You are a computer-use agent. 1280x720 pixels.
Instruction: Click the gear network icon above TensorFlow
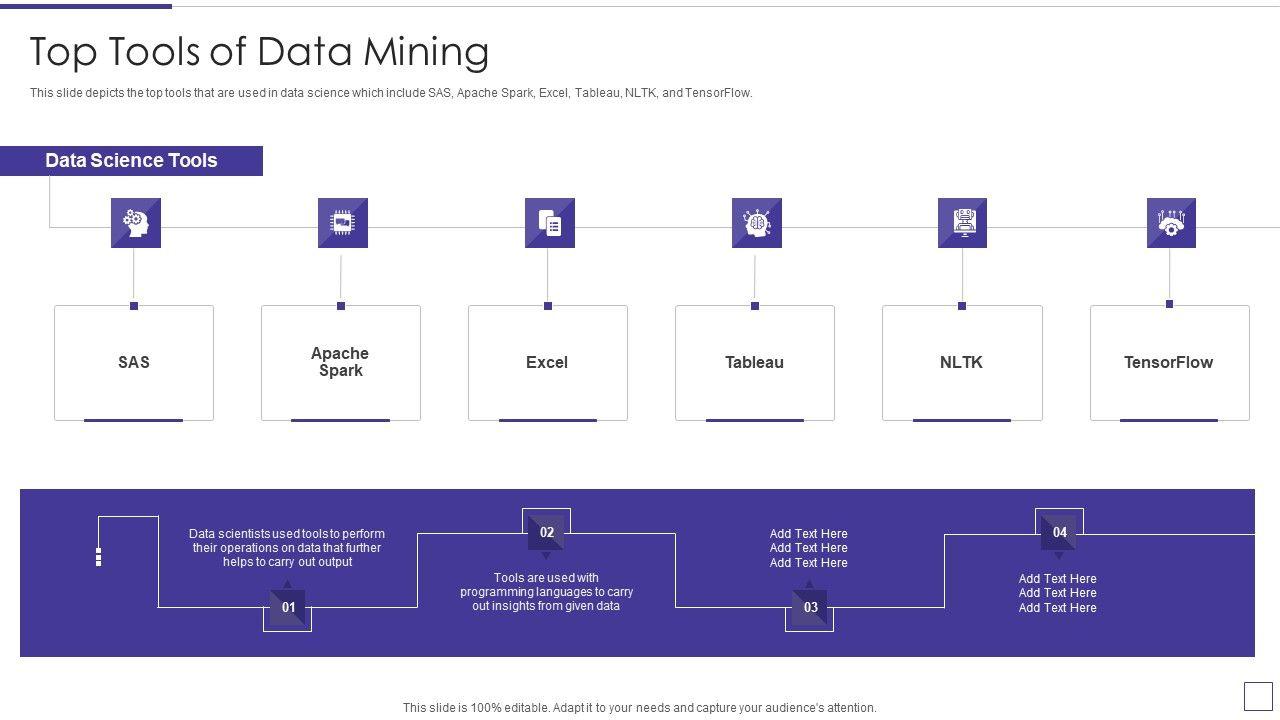click(1170, 223)
